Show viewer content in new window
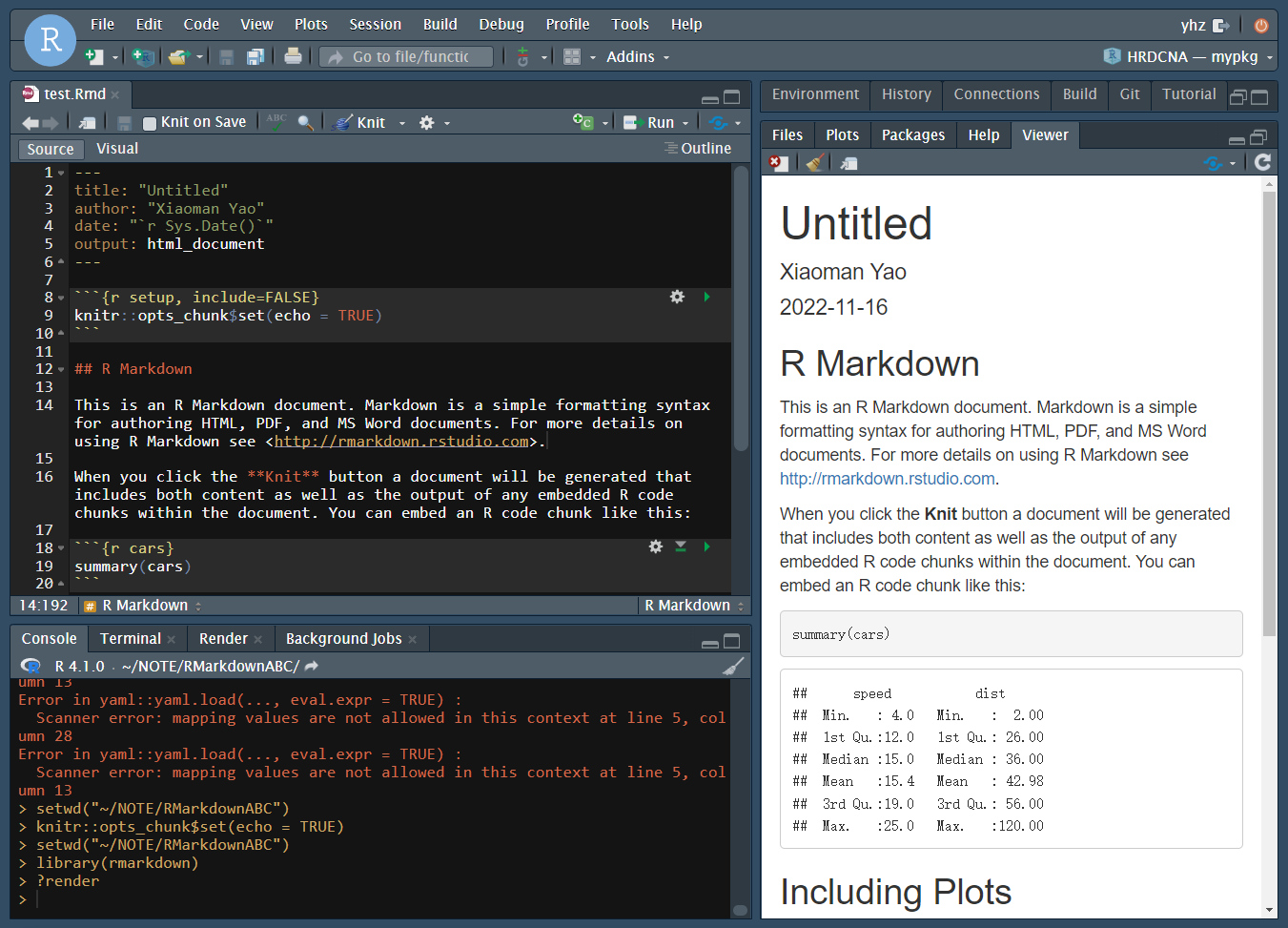Viewport: 1288px width, 928px height. pos(848,163)
